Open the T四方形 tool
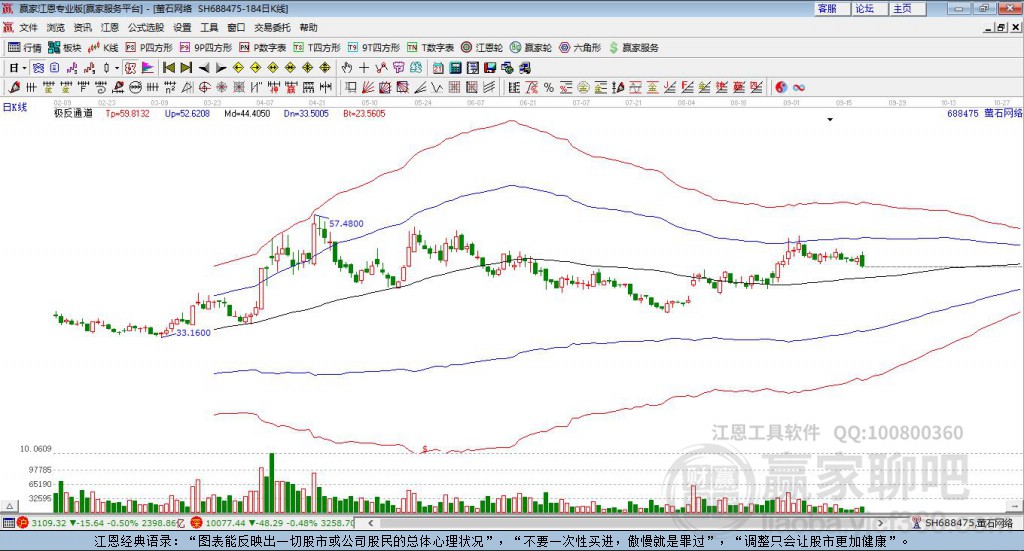Image resolution: width=1024 pixels, height=551 pixels. coord(317,48)
